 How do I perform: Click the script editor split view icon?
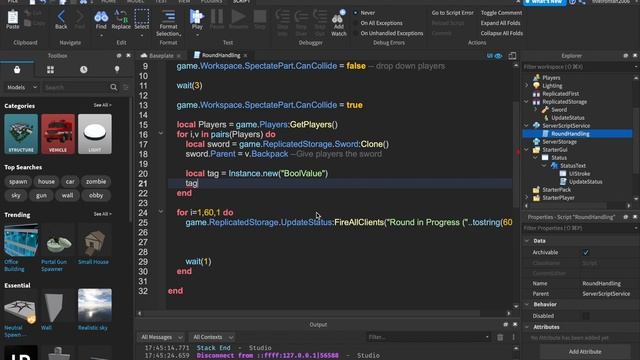[512, 56]
